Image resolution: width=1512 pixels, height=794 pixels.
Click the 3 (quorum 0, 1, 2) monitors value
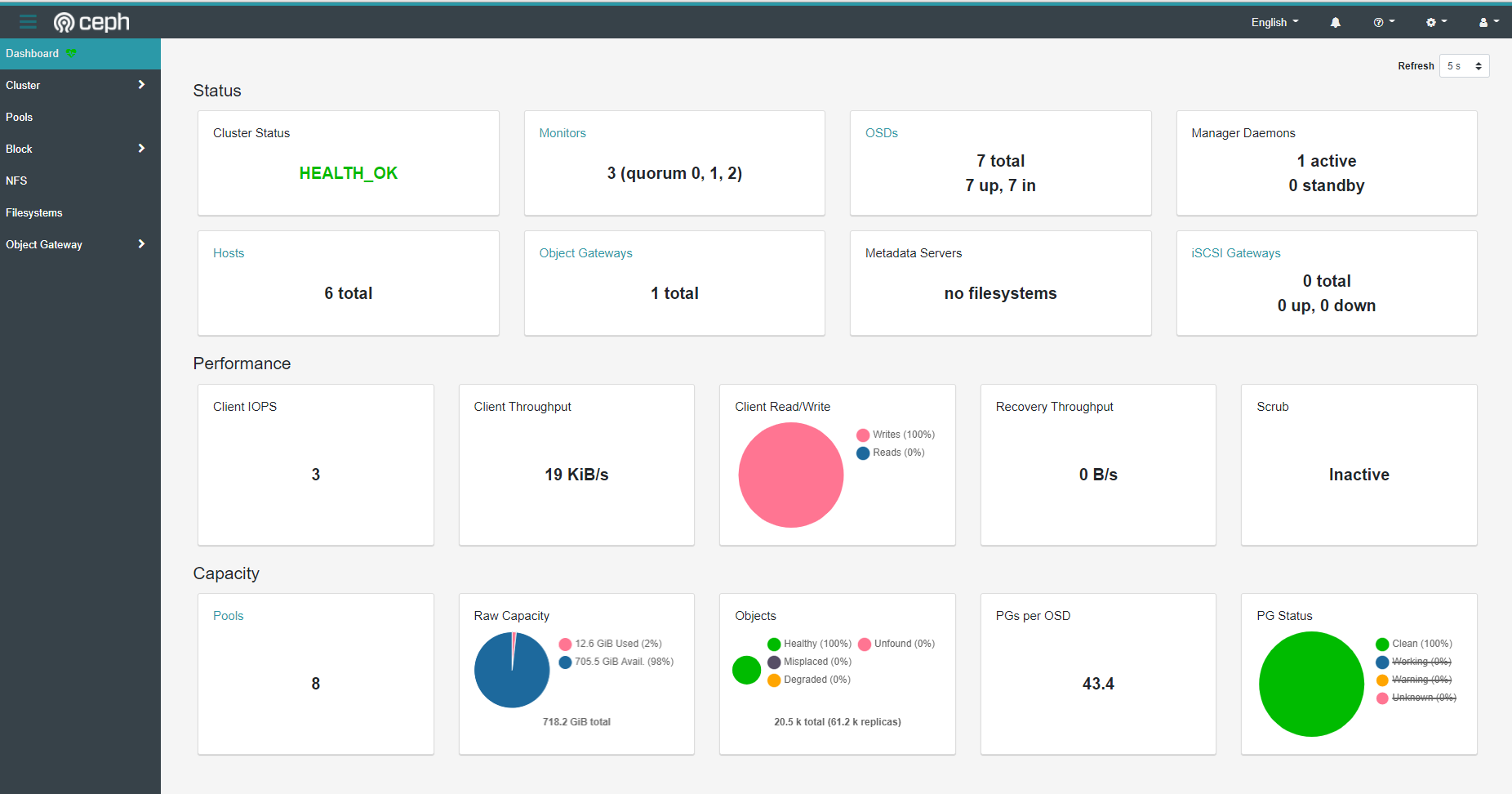click(674, 173)
